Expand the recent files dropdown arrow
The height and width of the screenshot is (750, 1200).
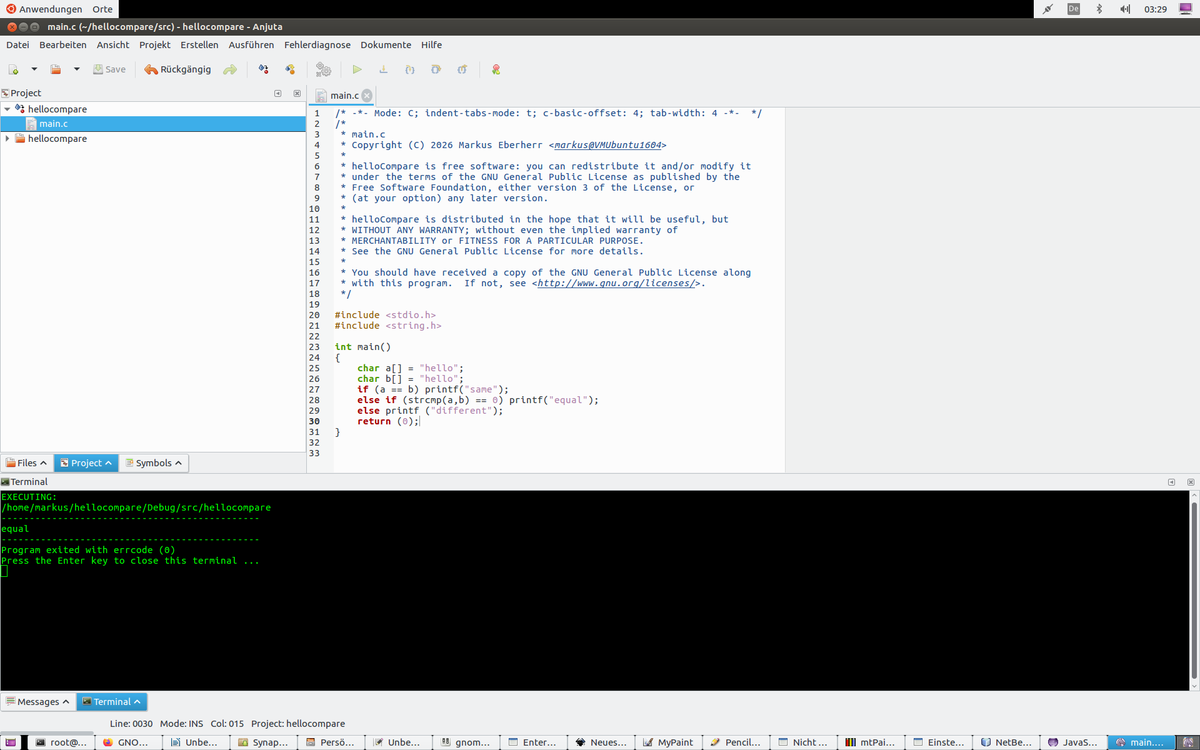76,69
